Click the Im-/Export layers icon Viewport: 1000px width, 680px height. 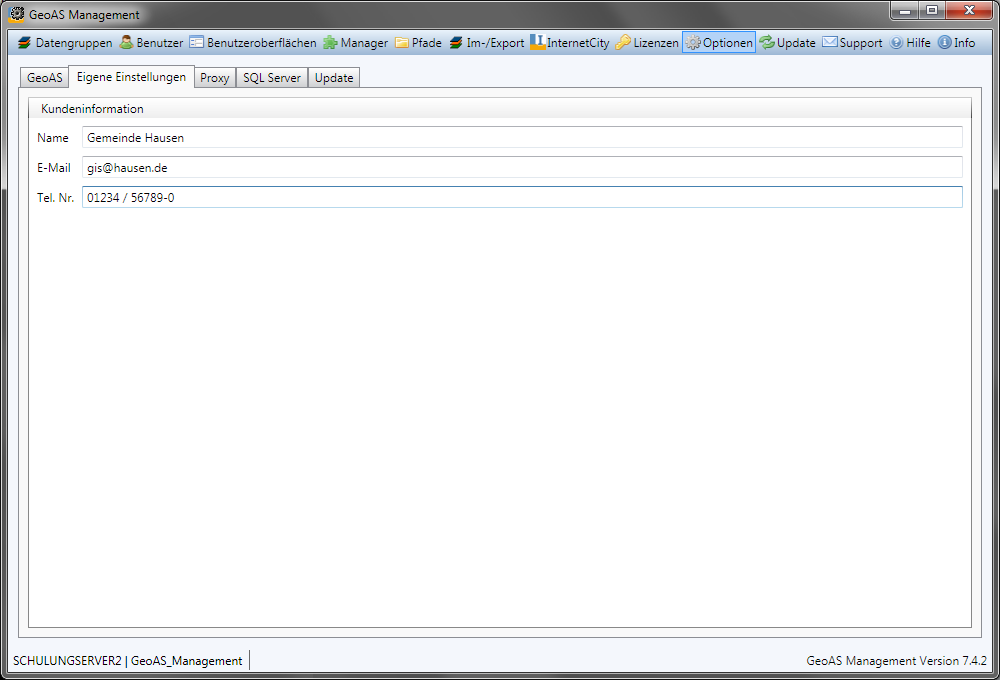[x=456, y=43]
